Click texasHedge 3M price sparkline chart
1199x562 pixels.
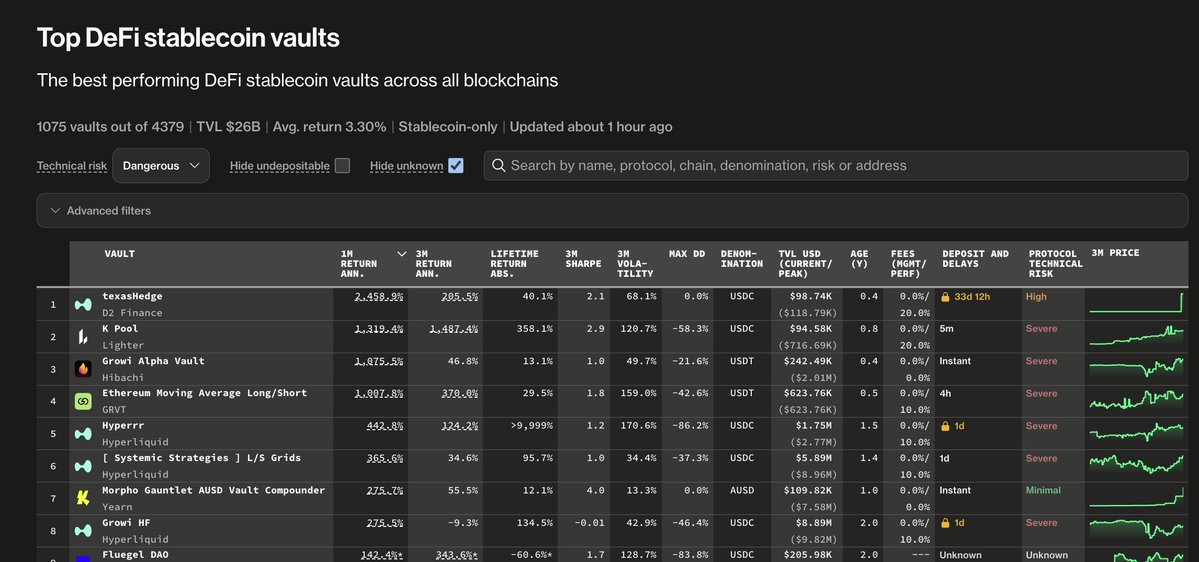(1136, 303)
